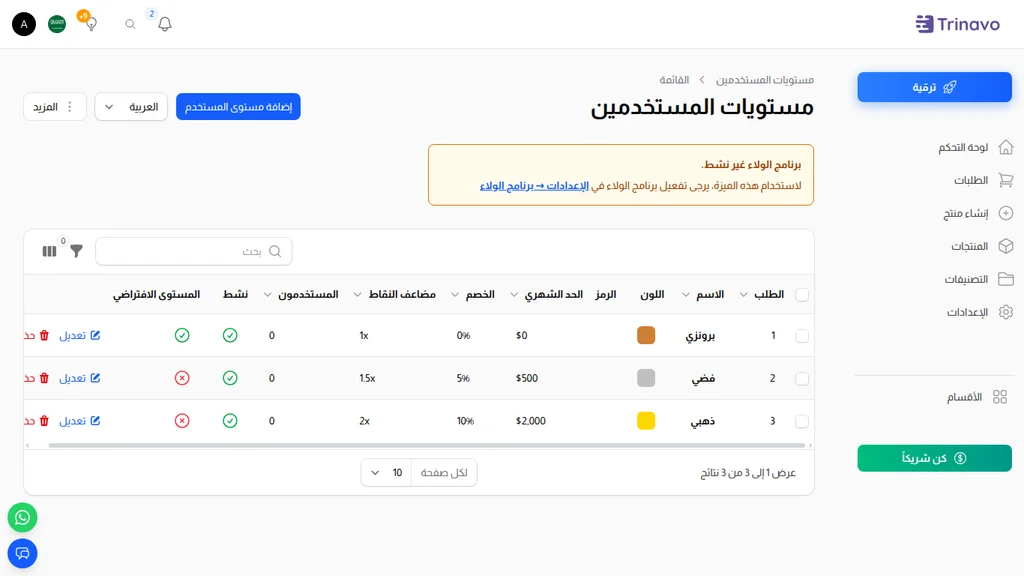Open the lightbulb tips icon
The height and width of the screenshot is (576, 1024).
(x=91, y=24)
